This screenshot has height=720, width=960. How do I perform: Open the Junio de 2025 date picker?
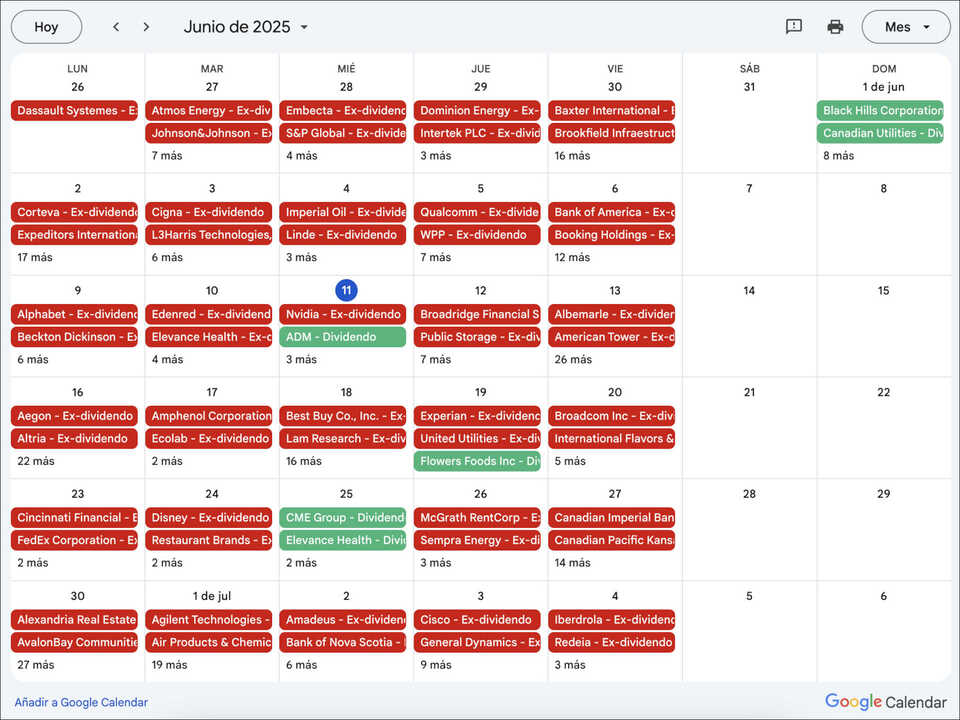246,27
